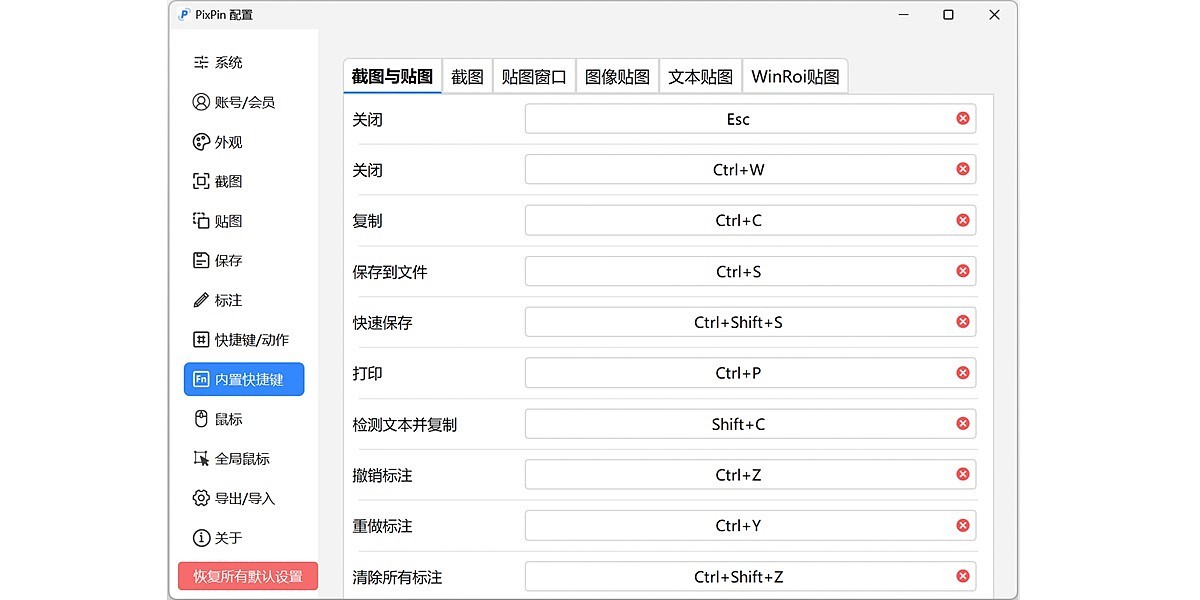Delete the Ctrl+P print shortcut
This screenshot has height=600, width=1200.
click(963, 372)
